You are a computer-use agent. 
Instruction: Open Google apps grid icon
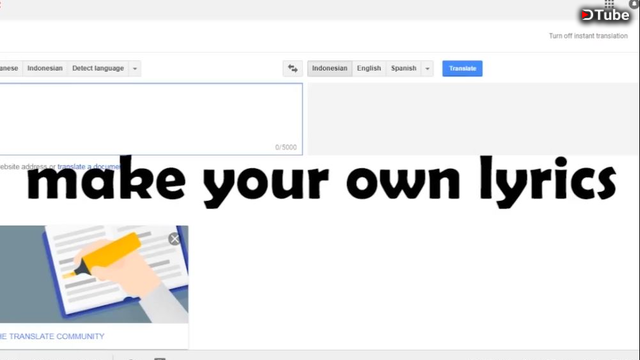[x=609, y=4]
